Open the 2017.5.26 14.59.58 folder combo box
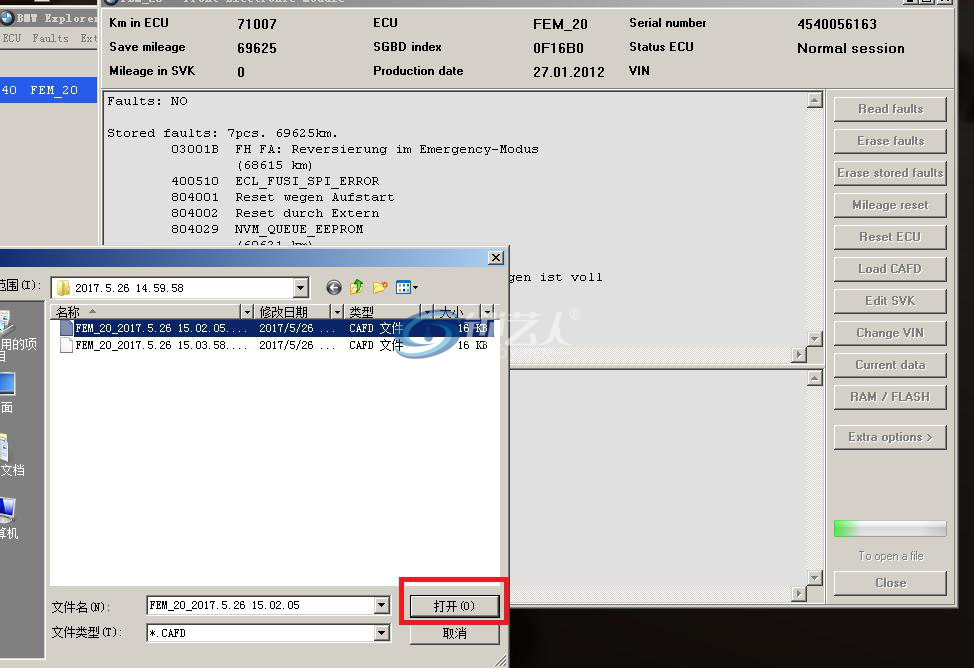The image size is (974, 668). (x=180, y=288)
